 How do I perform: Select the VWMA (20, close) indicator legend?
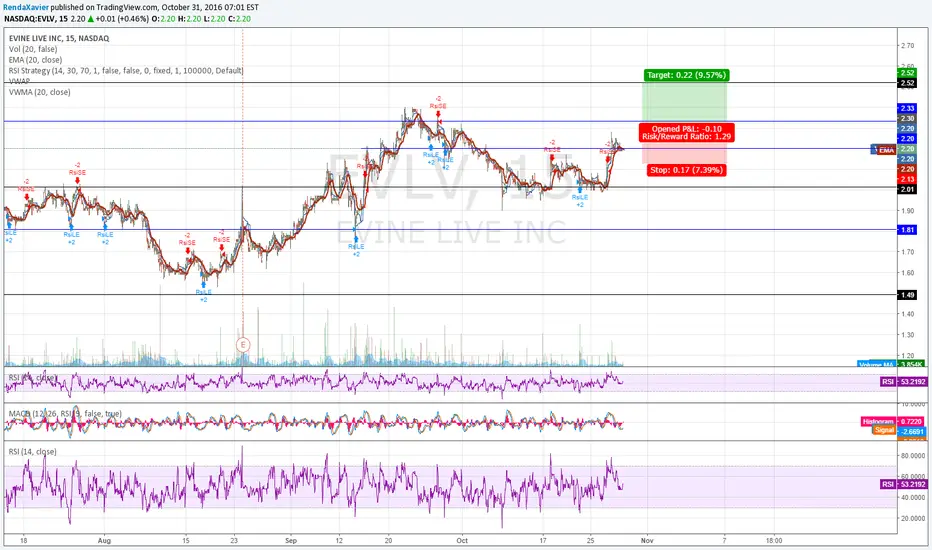(x=39, y=92)
